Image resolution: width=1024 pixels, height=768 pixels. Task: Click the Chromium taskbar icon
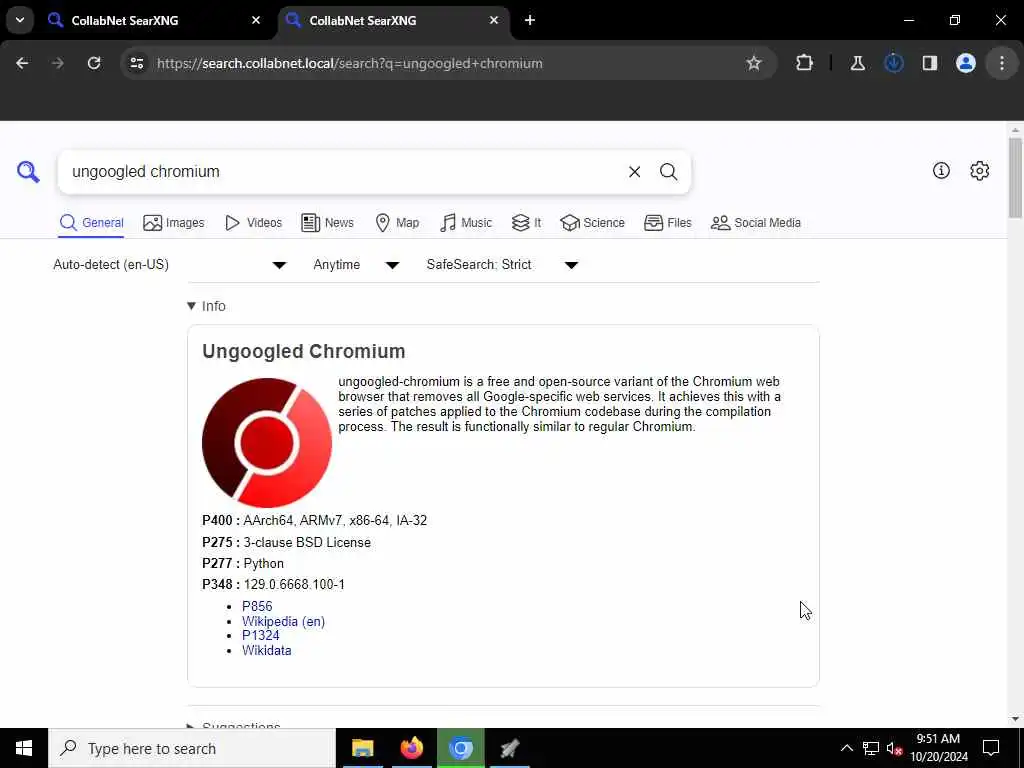[460, 748]
